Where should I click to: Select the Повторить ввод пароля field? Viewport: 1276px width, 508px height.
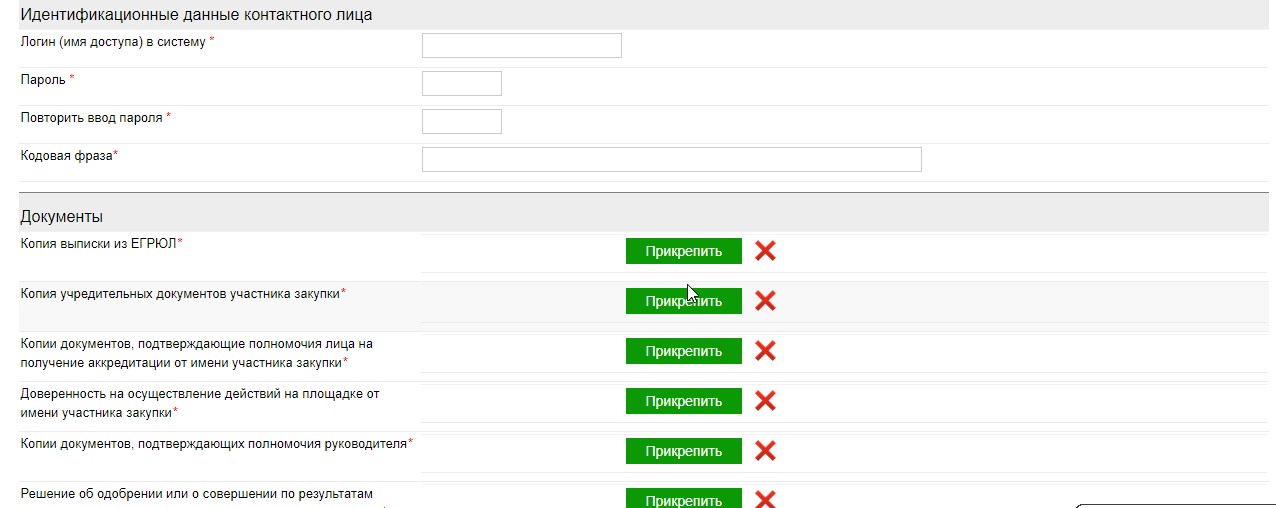(461, 122)
